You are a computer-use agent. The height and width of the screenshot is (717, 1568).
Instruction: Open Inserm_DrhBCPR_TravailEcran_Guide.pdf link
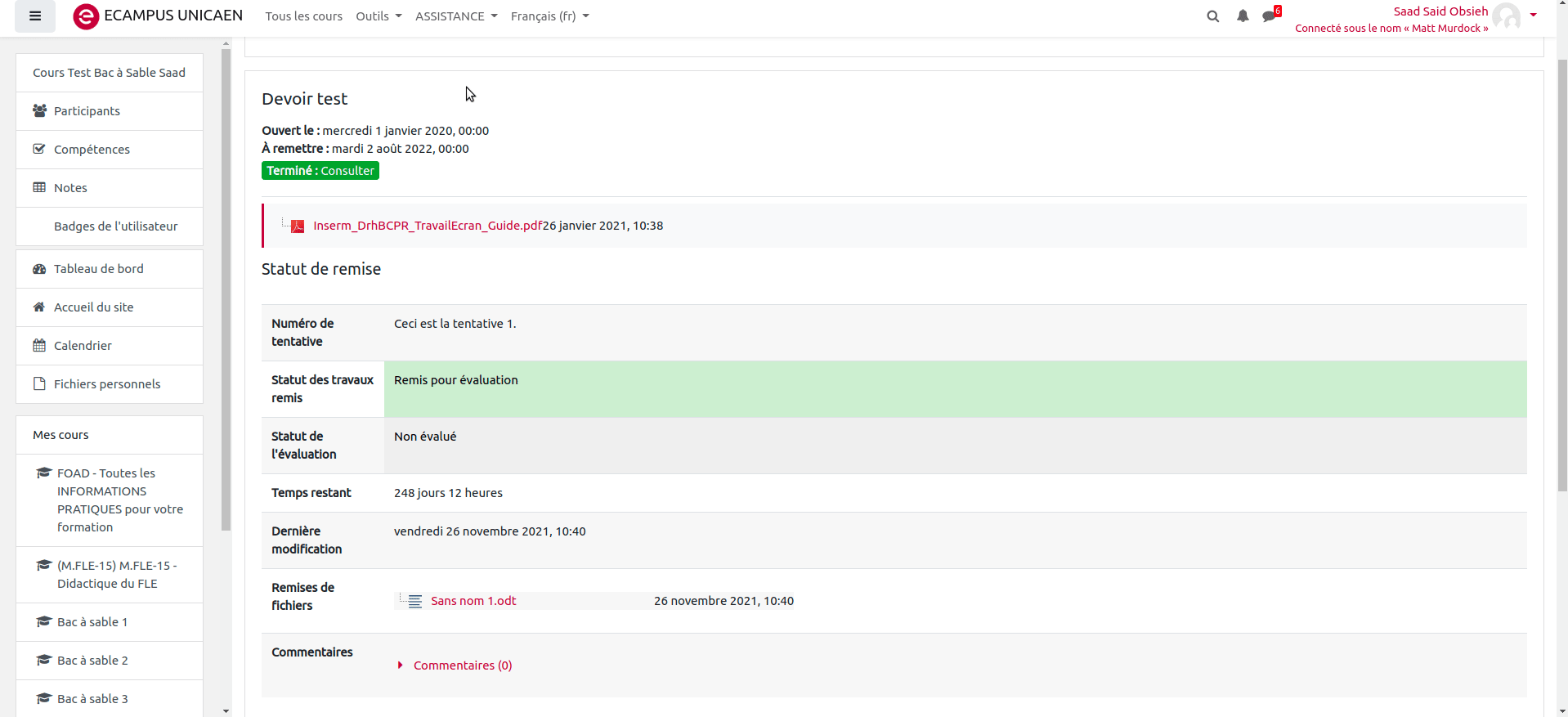click(x=428, y=226)
